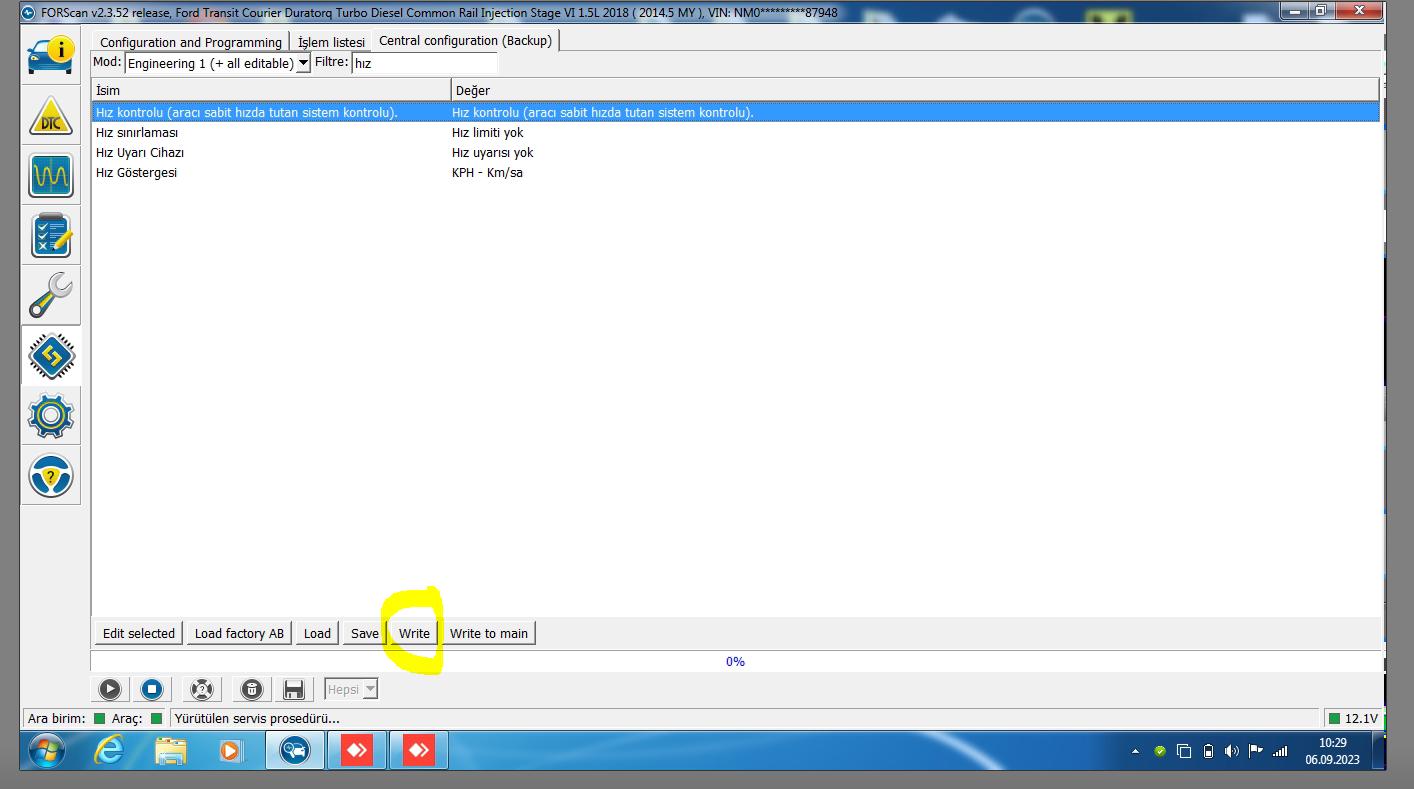Click the Filtre text field
The width and height of the screenshot is (1414, 789).
click(x=424, y=63)
